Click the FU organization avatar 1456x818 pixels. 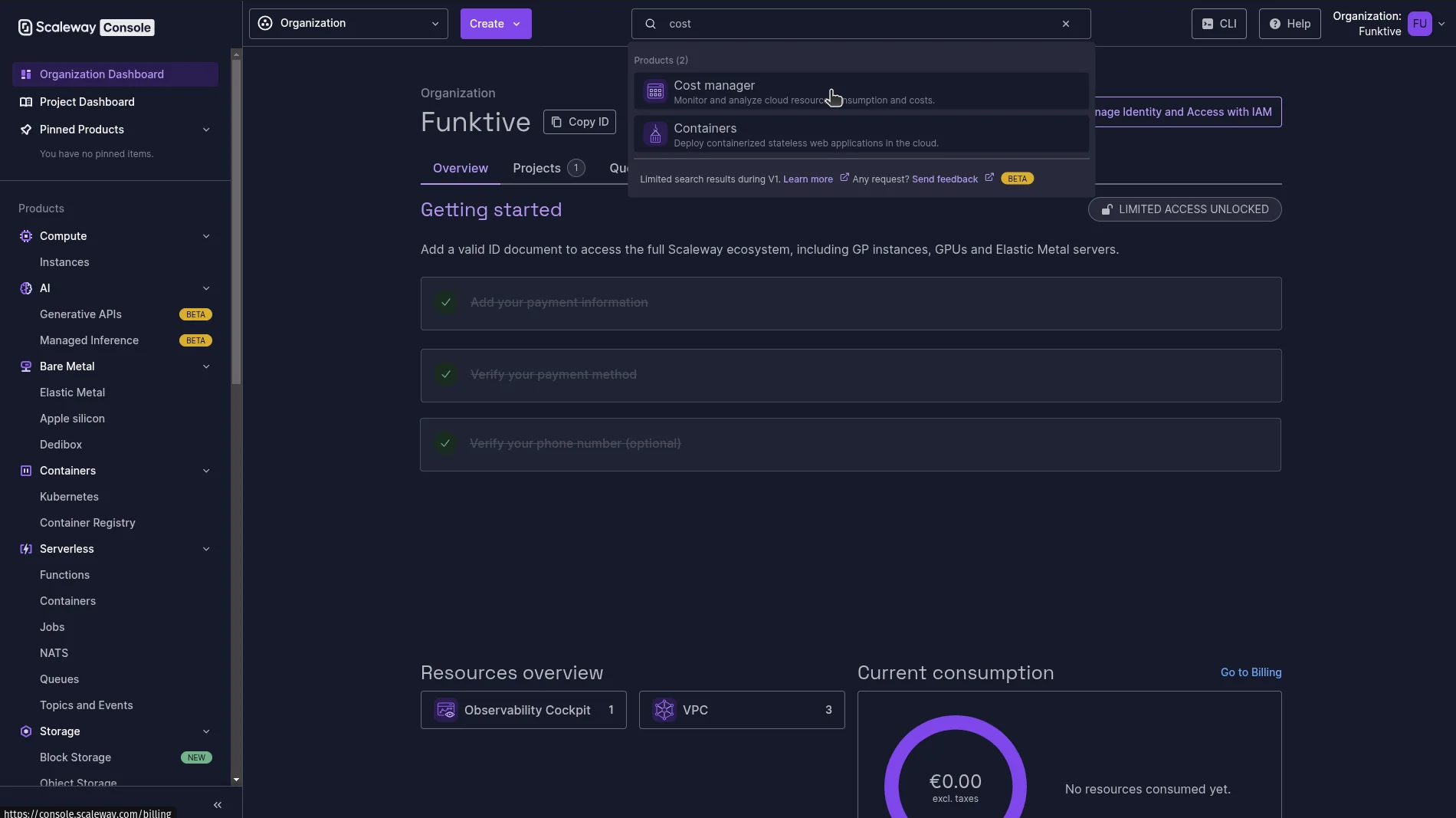coord(1420,24)
